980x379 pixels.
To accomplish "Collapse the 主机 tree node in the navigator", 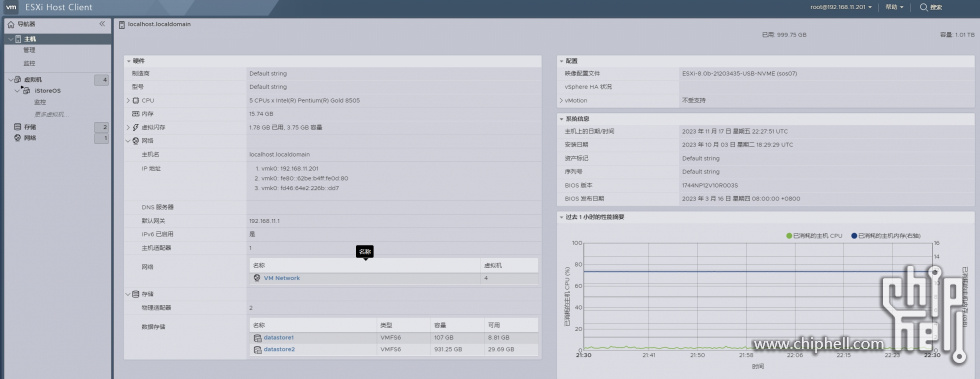I will click(x=10, y=39).
